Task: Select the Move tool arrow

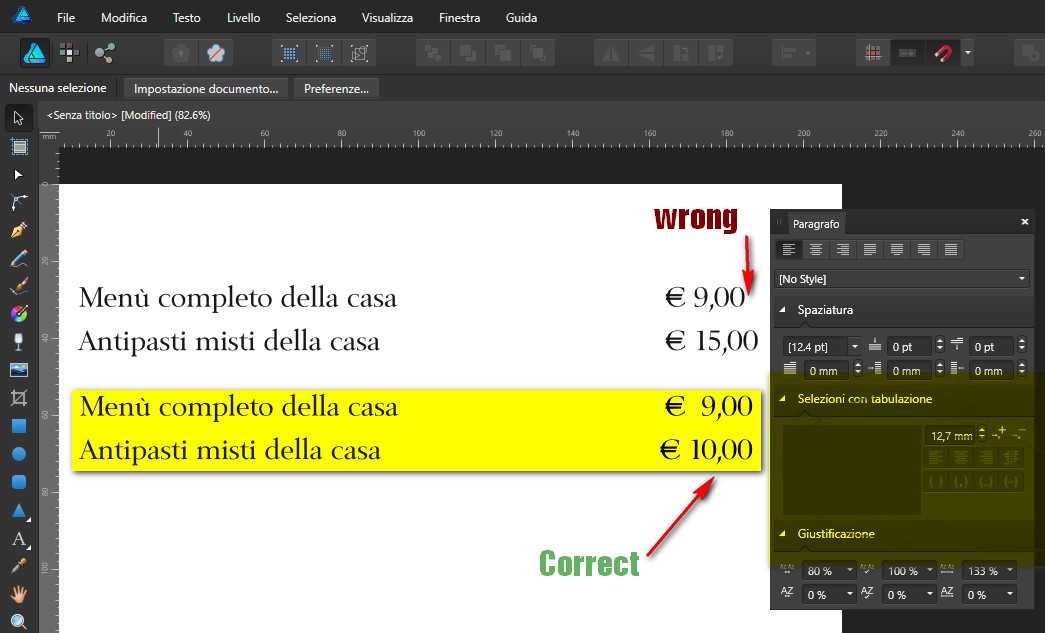Action: click(19, 118)
